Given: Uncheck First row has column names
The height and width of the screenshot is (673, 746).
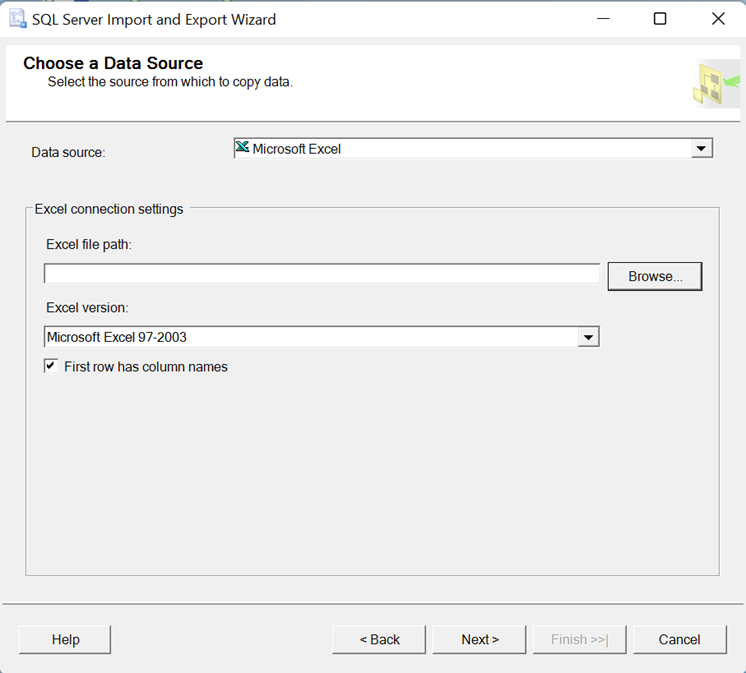Looking at the screenshot, I should (x=51, y=366).
